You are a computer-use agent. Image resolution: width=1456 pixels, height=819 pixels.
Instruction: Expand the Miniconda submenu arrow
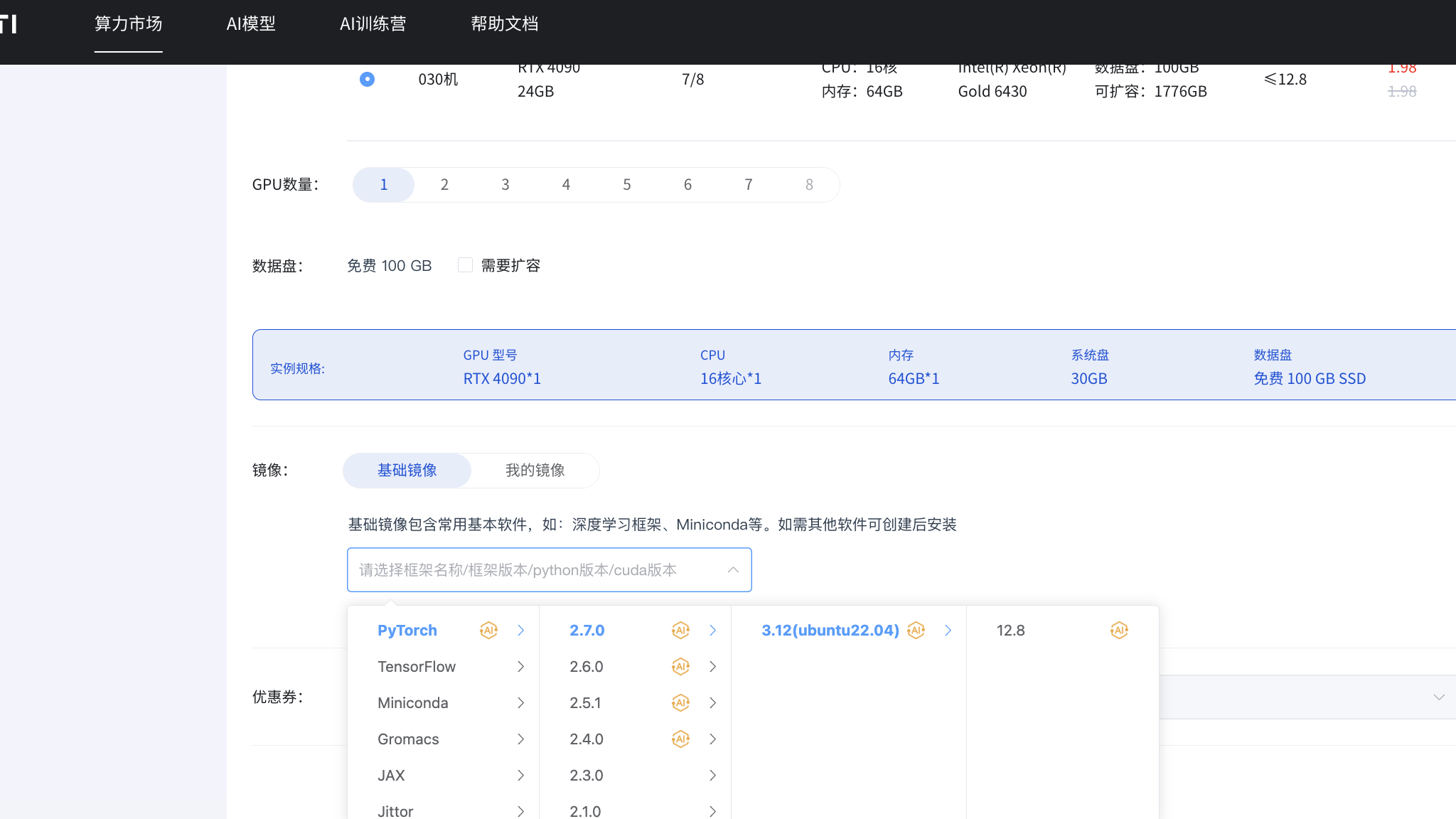coord(520,703)
